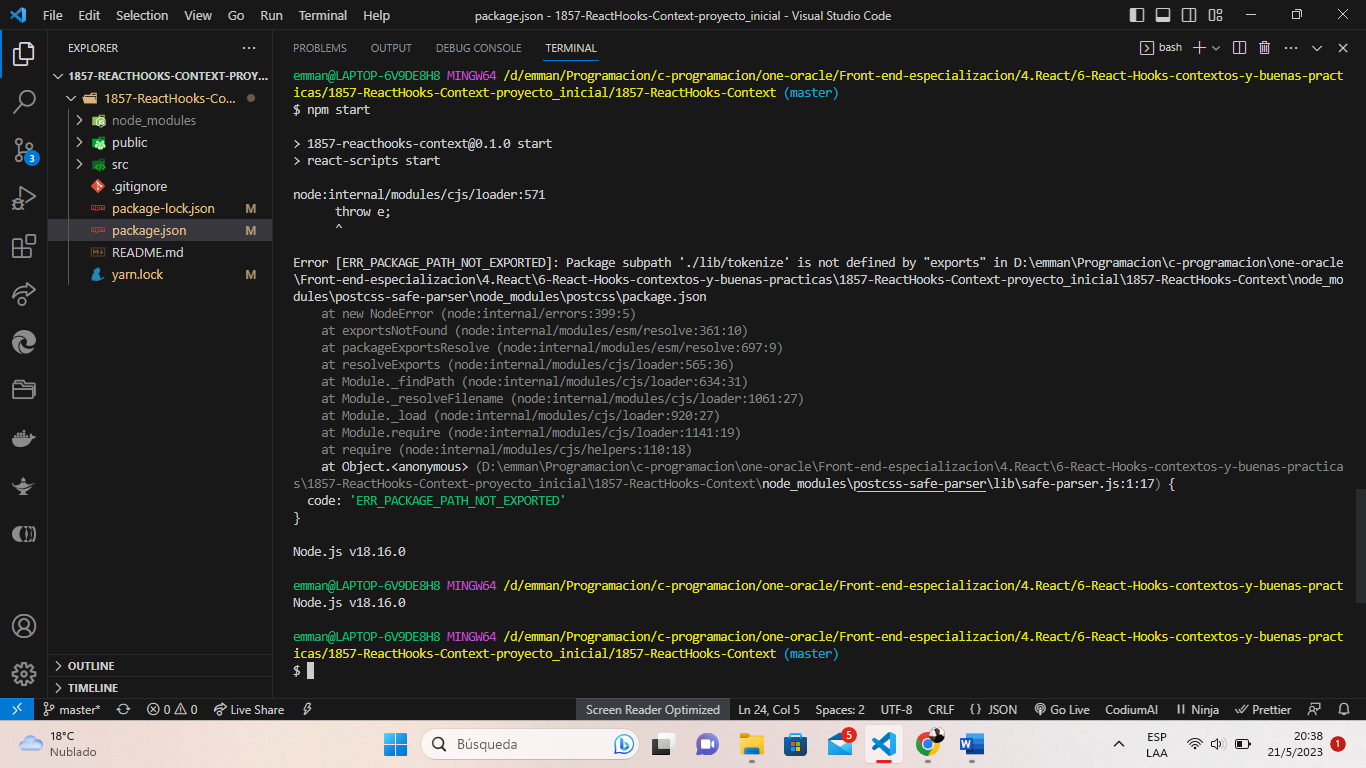Open the Edit menu

[89, 15]
